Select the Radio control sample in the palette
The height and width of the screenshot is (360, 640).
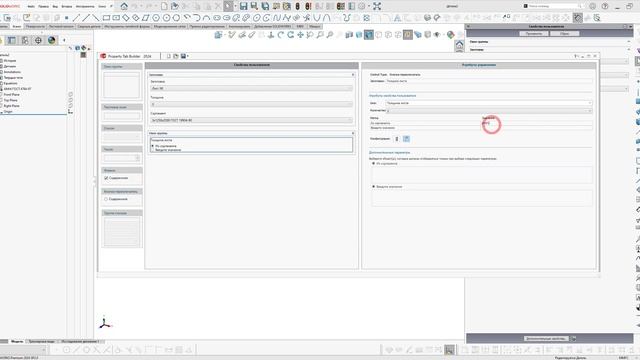[106, 199]
